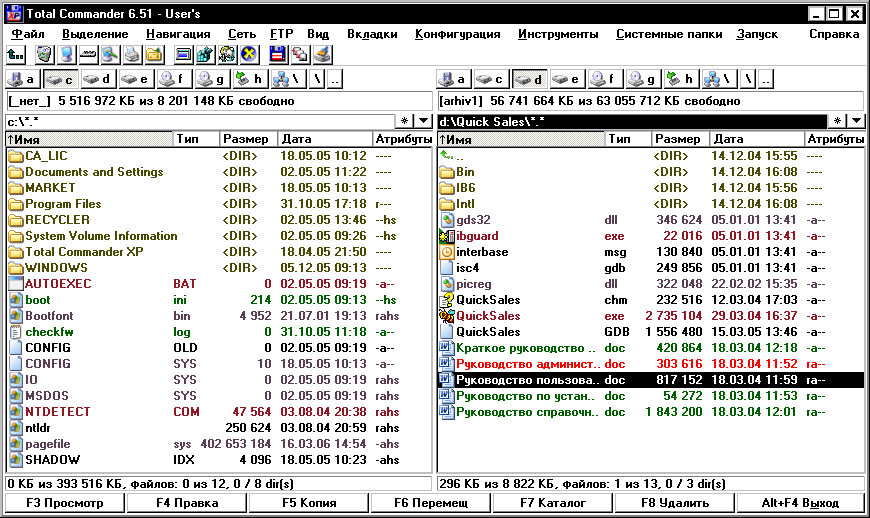
Task: Open the Системные папки menu
Action: pos(669,34)
